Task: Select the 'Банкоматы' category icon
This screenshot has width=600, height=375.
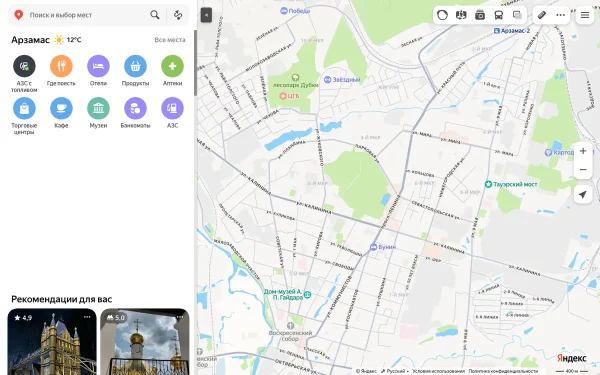Action: [x=135, y=108]
